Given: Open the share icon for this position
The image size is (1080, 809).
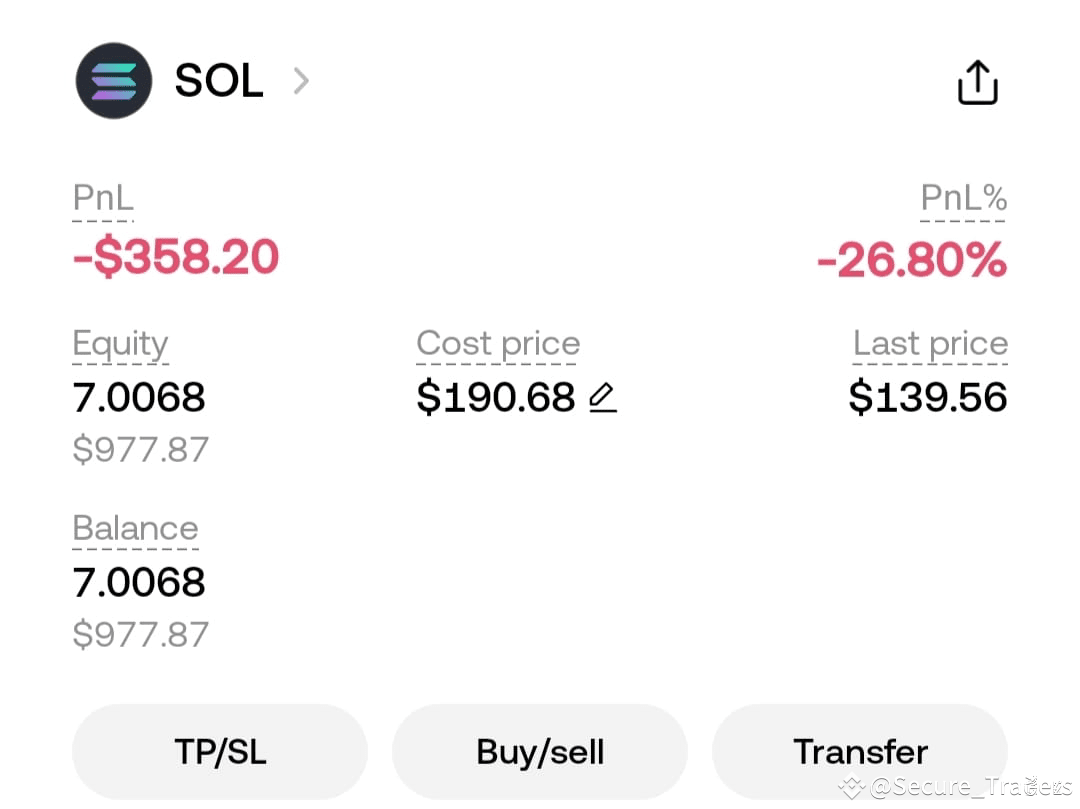Looking at the screenshot, I should 977,82.
